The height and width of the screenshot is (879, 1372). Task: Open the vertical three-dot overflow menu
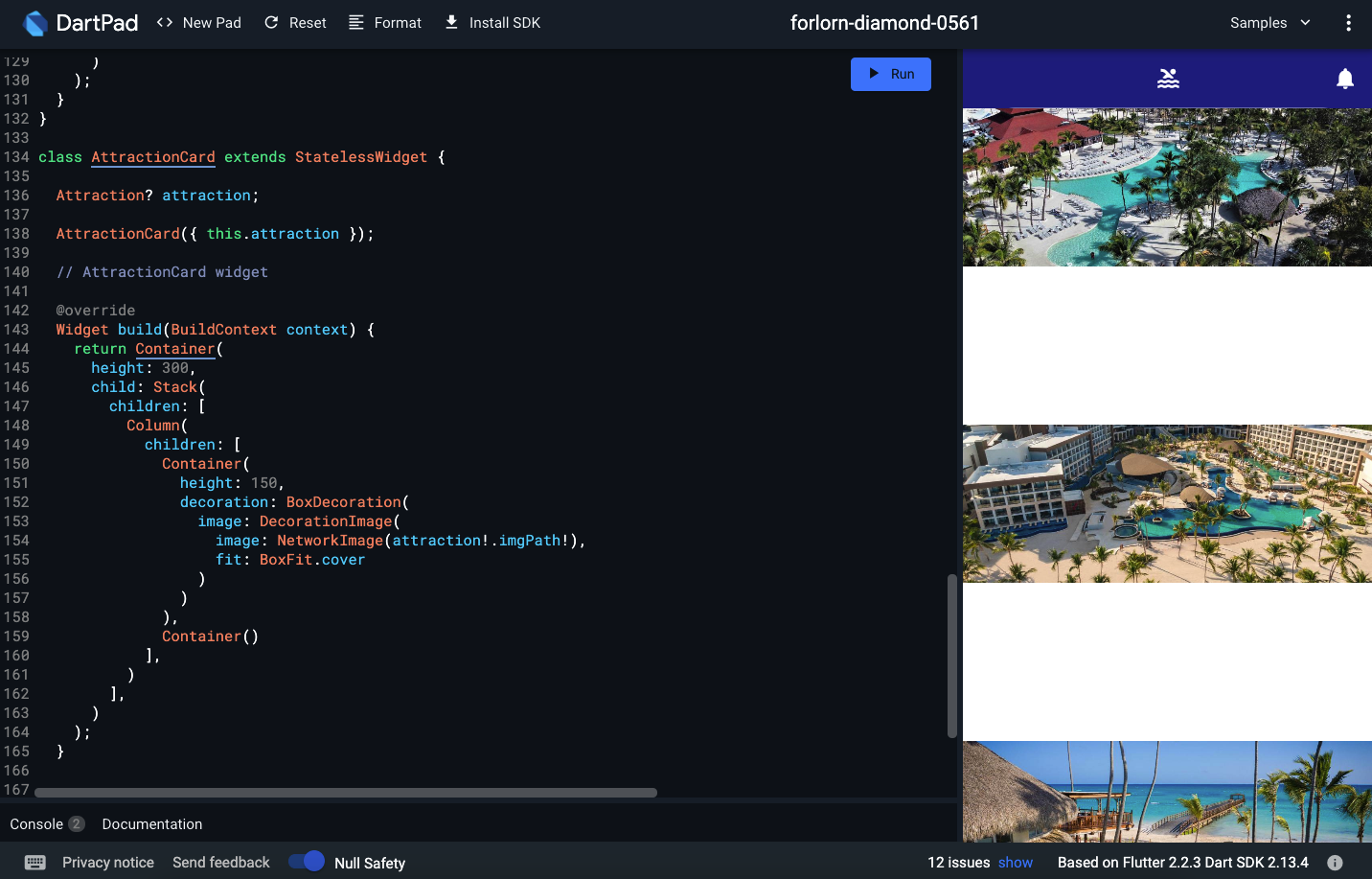1348,23
